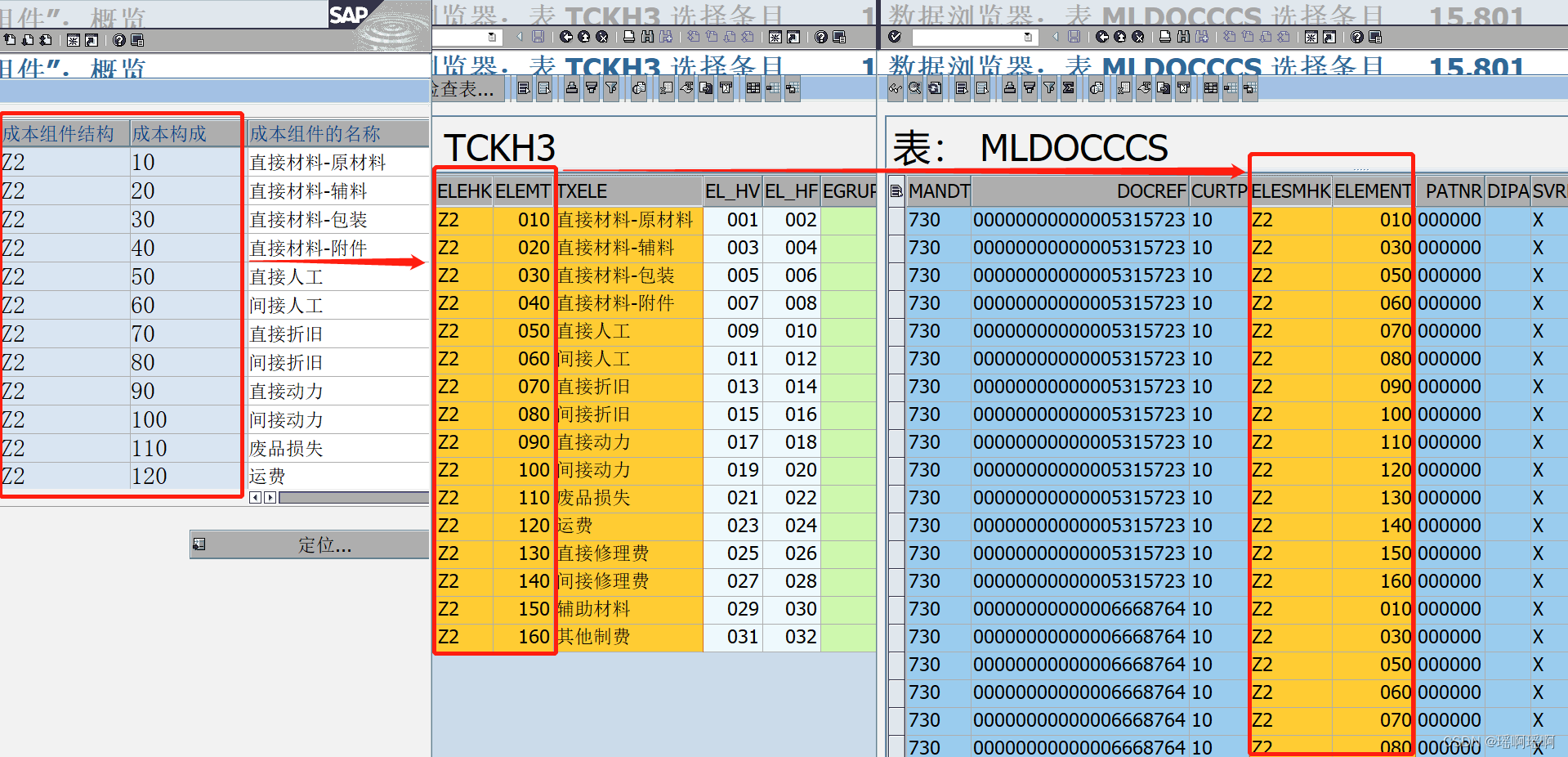
Task: Click Enter checkmark in MLDOCCCS window
Action: [895, 37]
